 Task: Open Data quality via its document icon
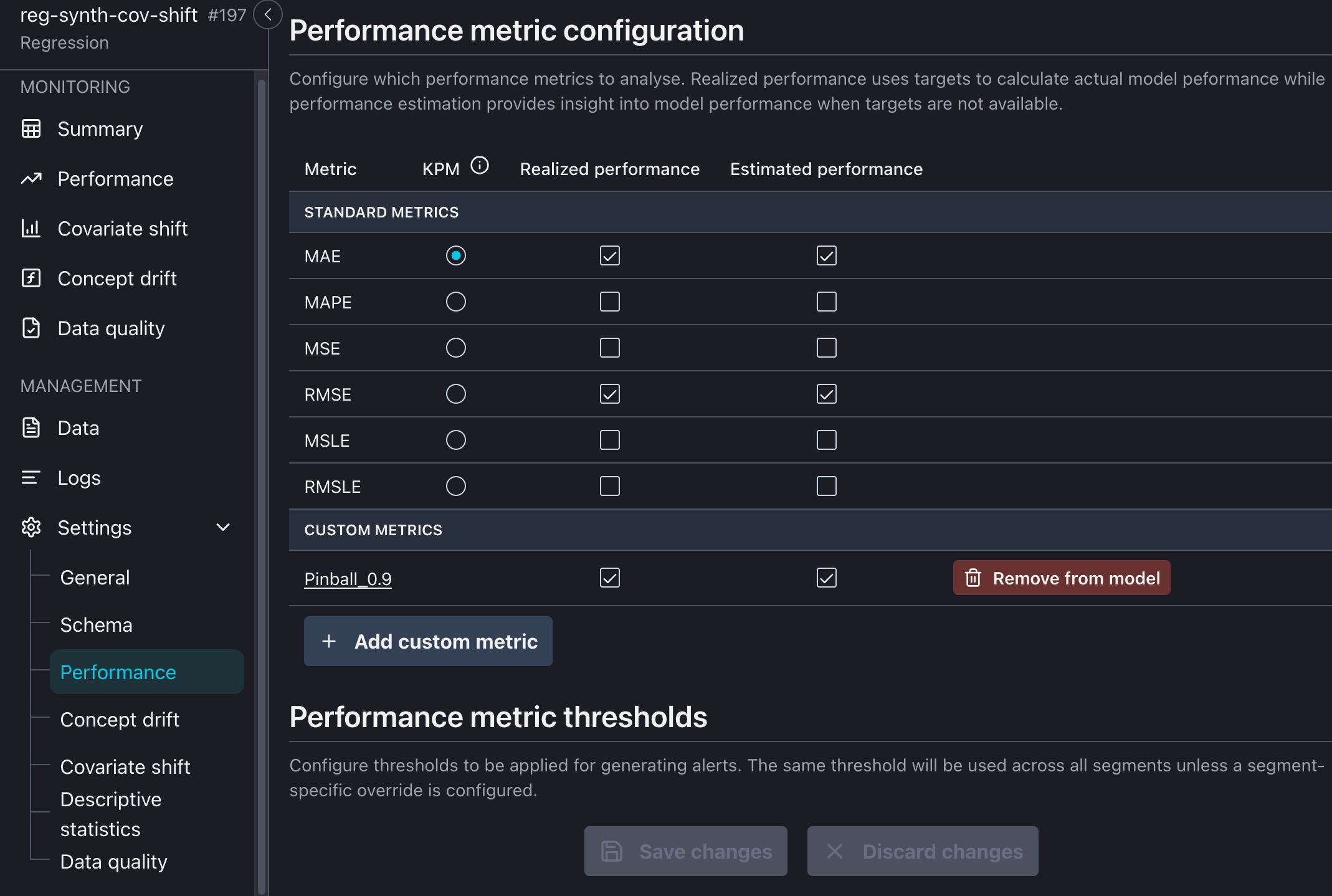pyautogui.click(x=32, y=328)
